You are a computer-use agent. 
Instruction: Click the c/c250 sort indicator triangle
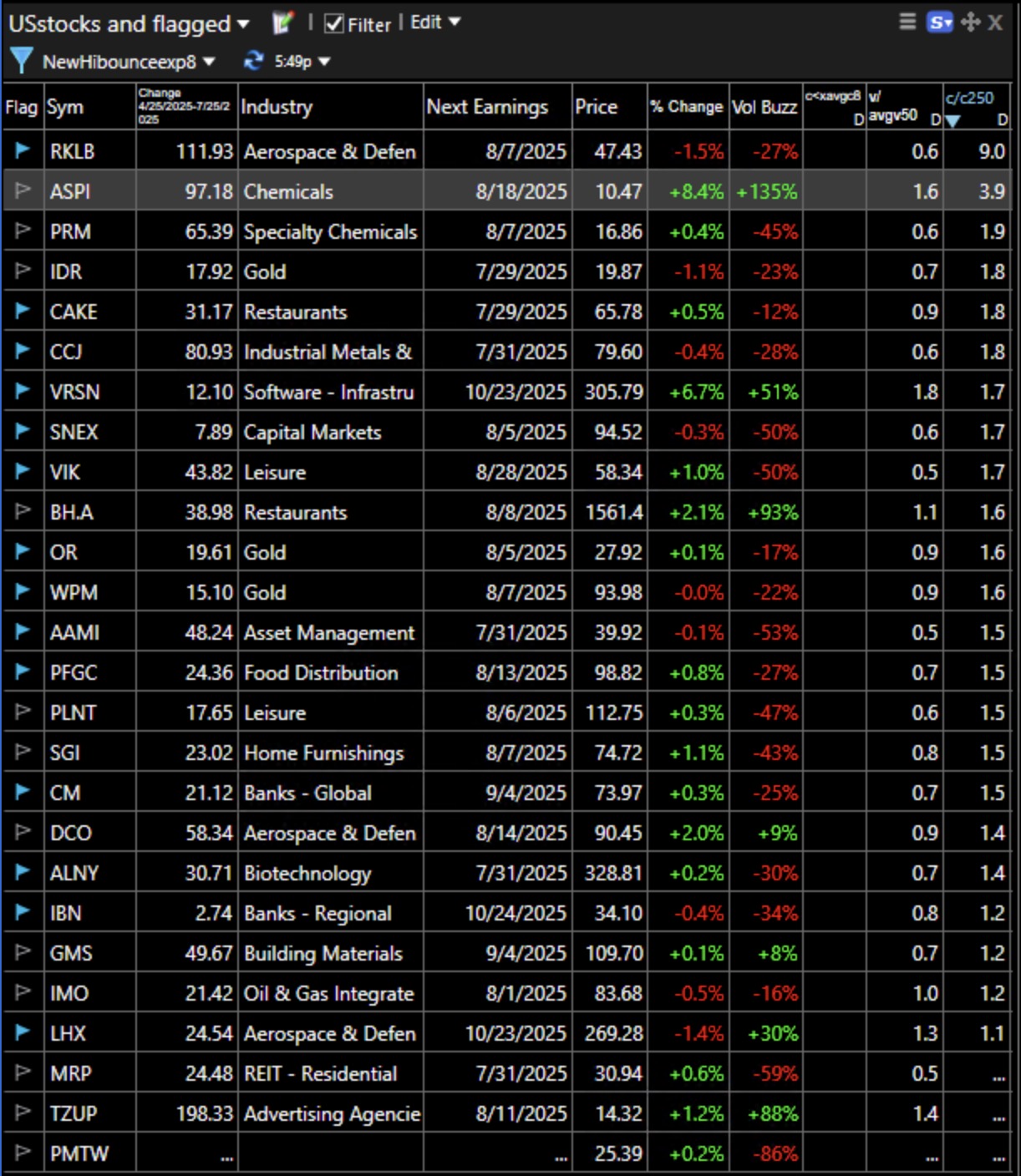954,119
